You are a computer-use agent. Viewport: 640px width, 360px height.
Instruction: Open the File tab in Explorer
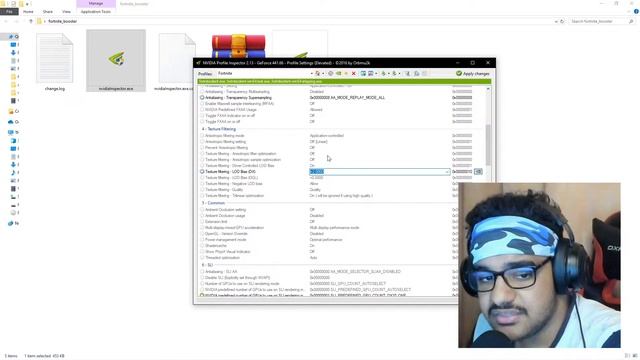pos(9,11)
